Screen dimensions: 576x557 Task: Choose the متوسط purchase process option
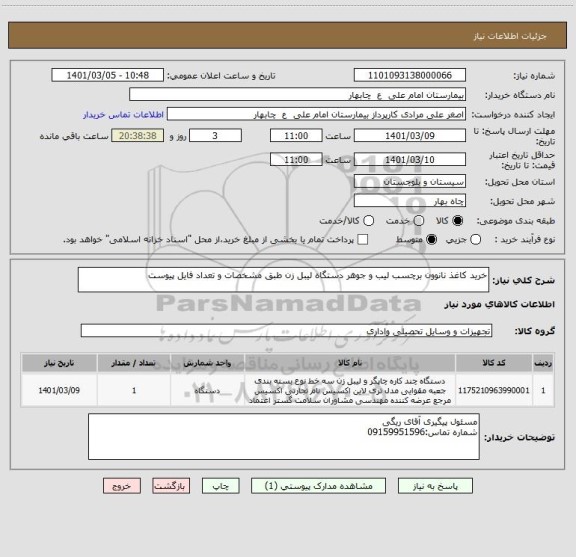431,240
